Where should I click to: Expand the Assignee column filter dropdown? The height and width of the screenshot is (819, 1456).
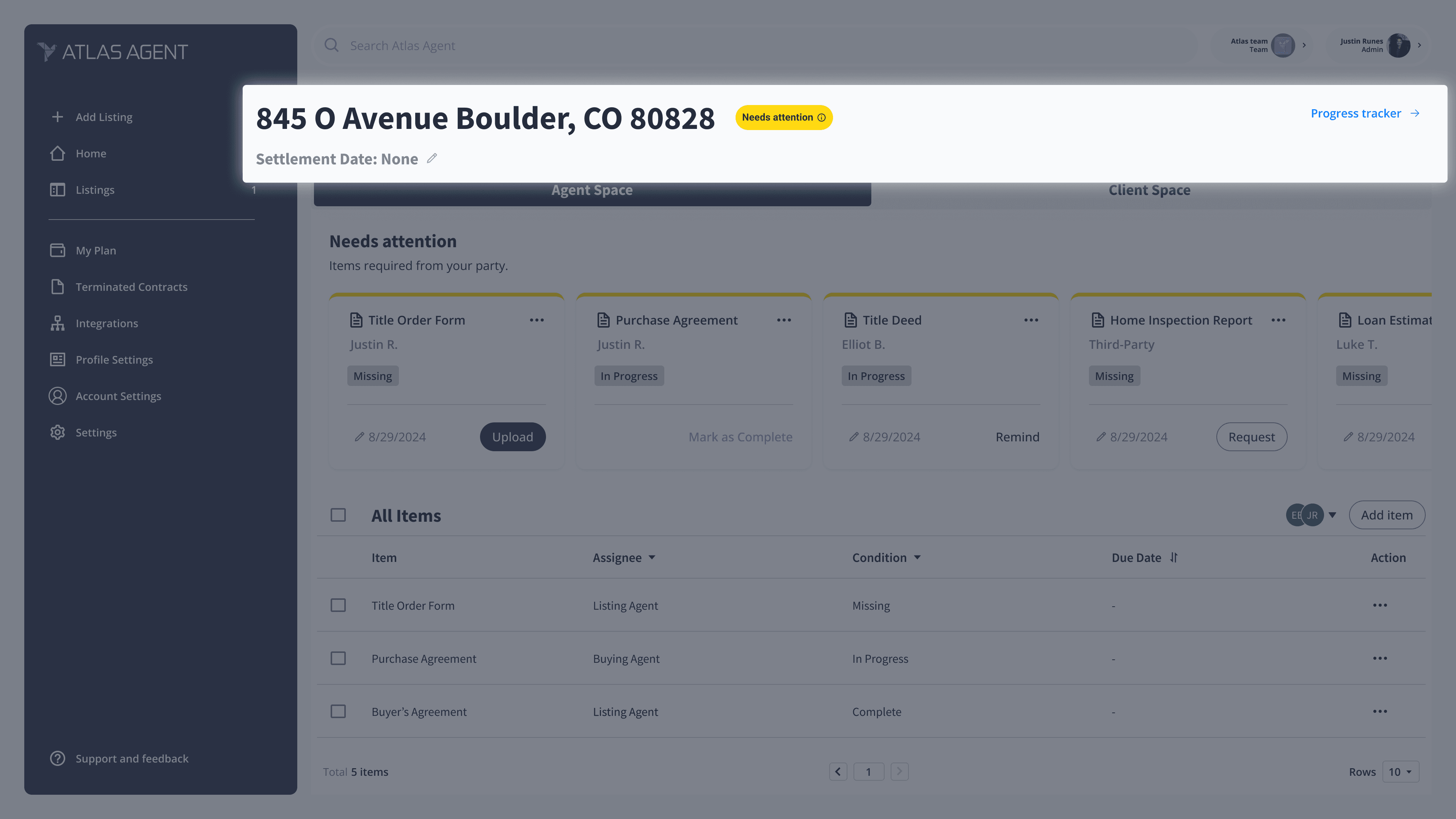coord(652,557)
